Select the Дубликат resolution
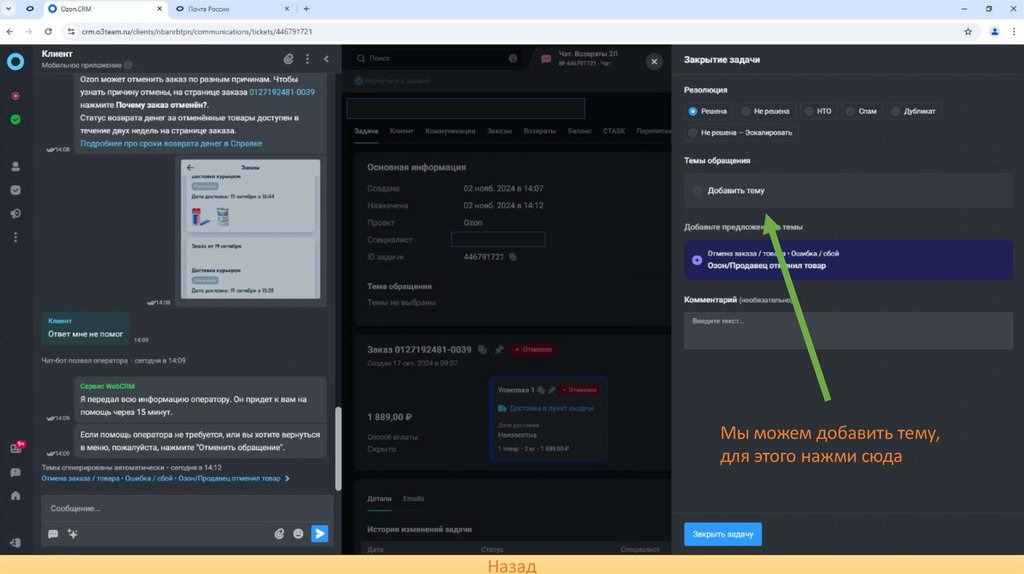Viewport: 1024px width, 574px height. pyautogui.click(x=913, y=112)
